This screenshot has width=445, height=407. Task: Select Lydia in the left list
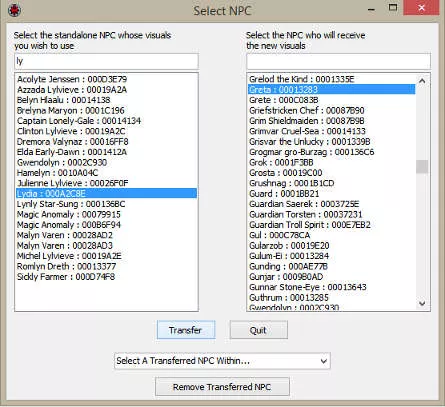106,194
